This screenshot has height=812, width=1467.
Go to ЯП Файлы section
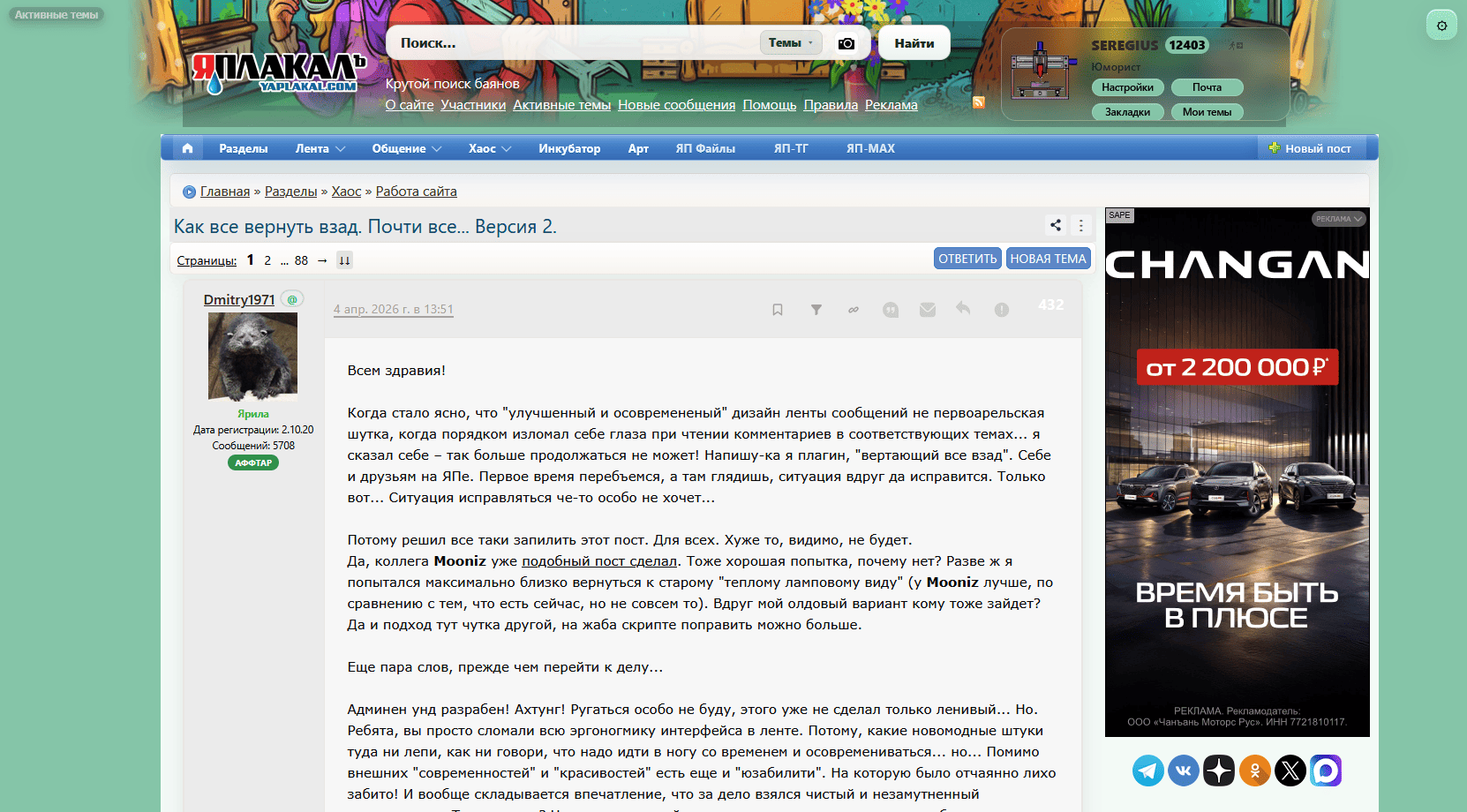[x=705, y=148]
